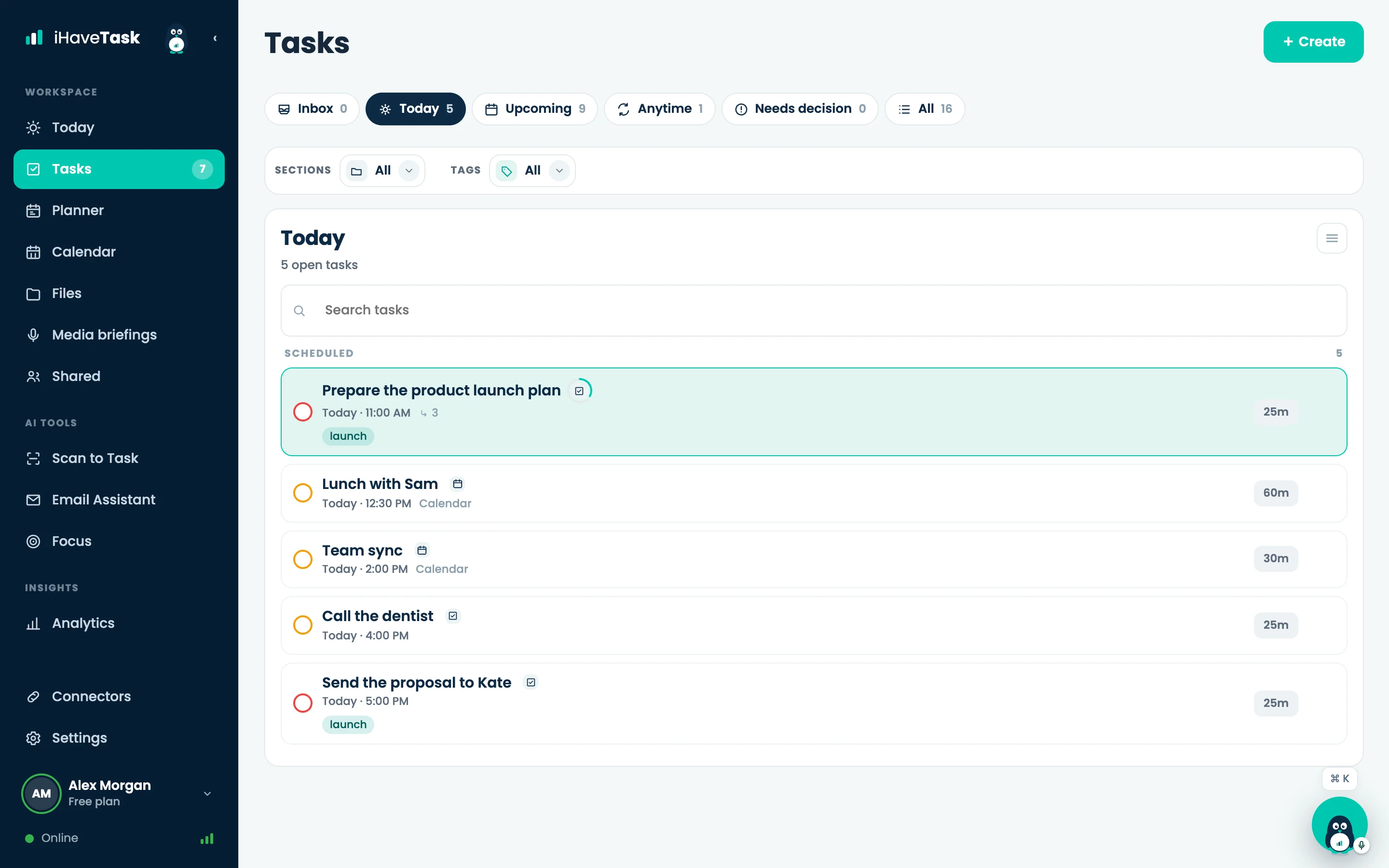Expand the Tags All dropdown

click(532, 171)
